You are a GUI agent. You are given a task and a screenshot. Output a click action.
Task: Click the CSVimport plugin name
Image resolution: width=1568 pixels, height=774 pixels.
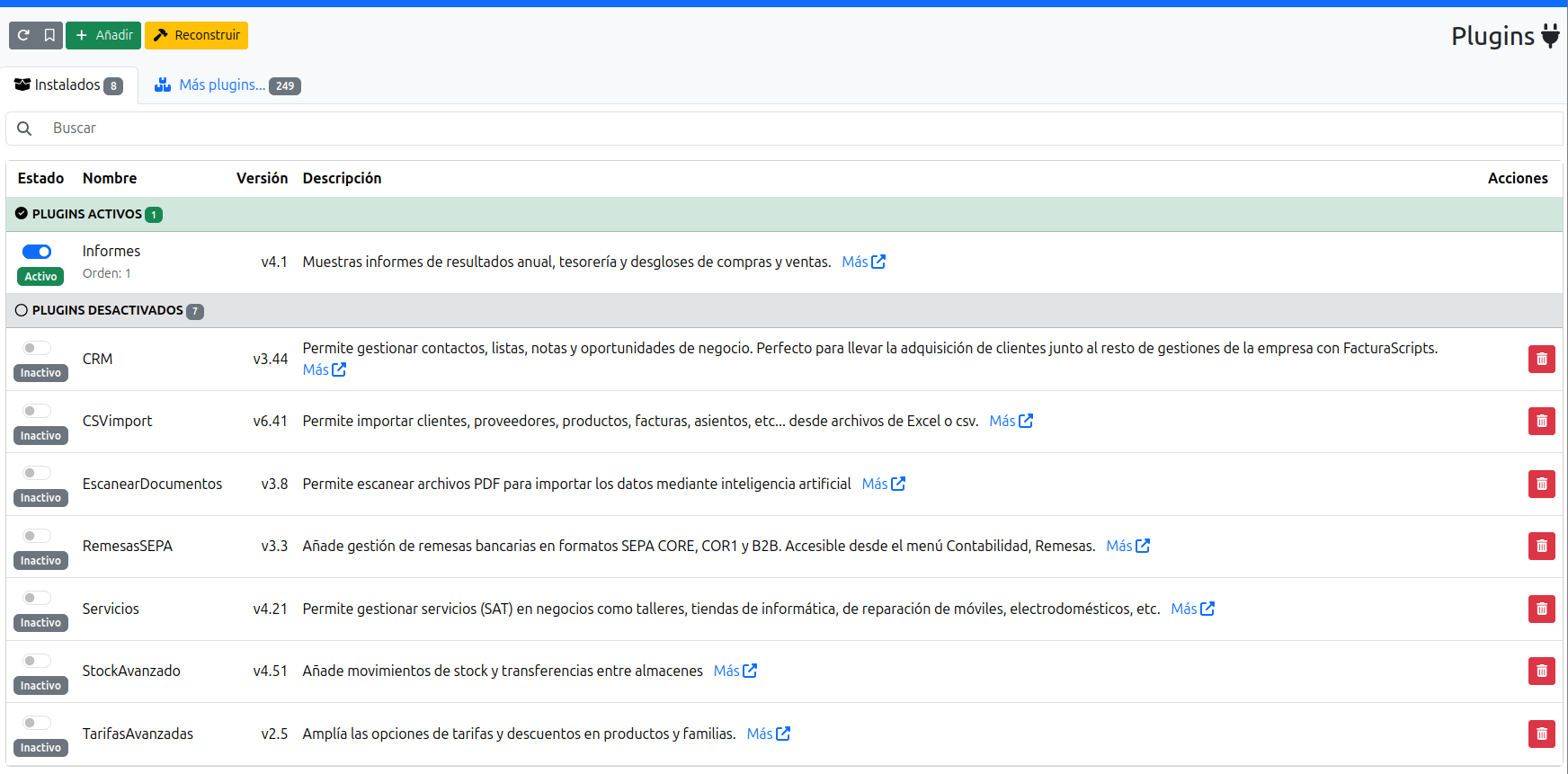click(x=117, y=421)
